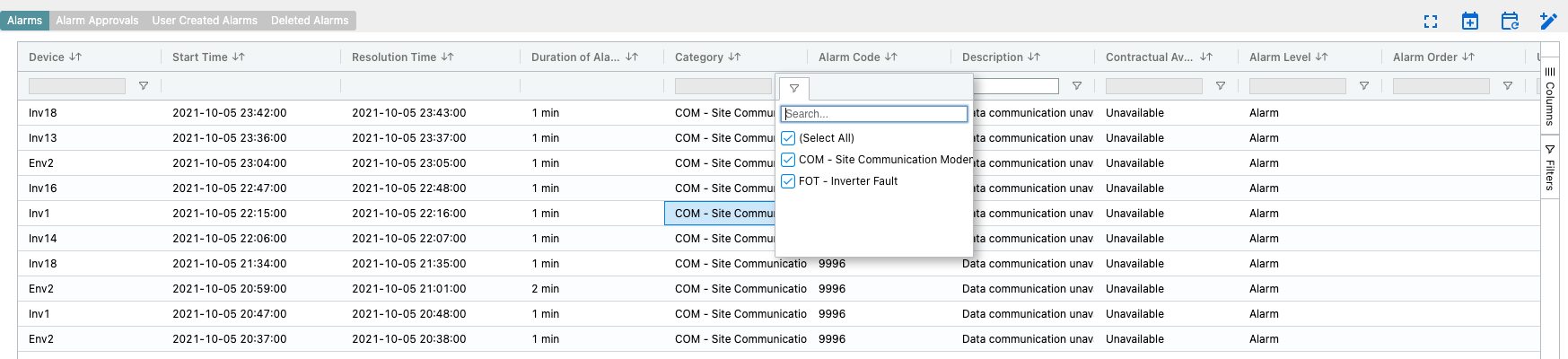Viewport: 1568px width, 359px height.
Task: Expand the Columns side panel
Action: pyautogui.click(x=1550, y=96)
